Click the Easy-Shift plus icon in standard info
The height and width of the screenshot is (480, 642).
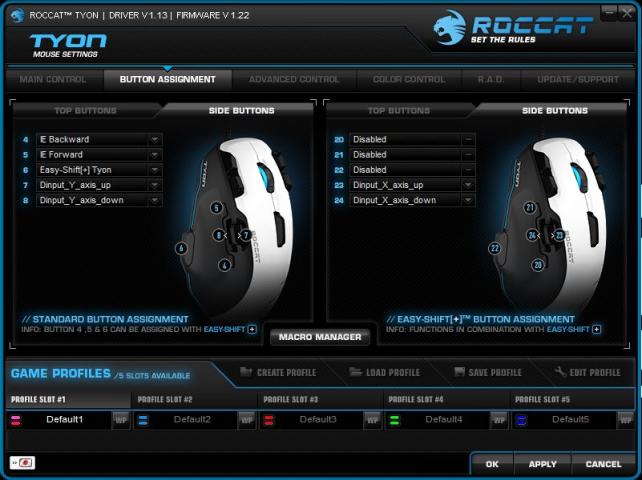tap(252, 329)
